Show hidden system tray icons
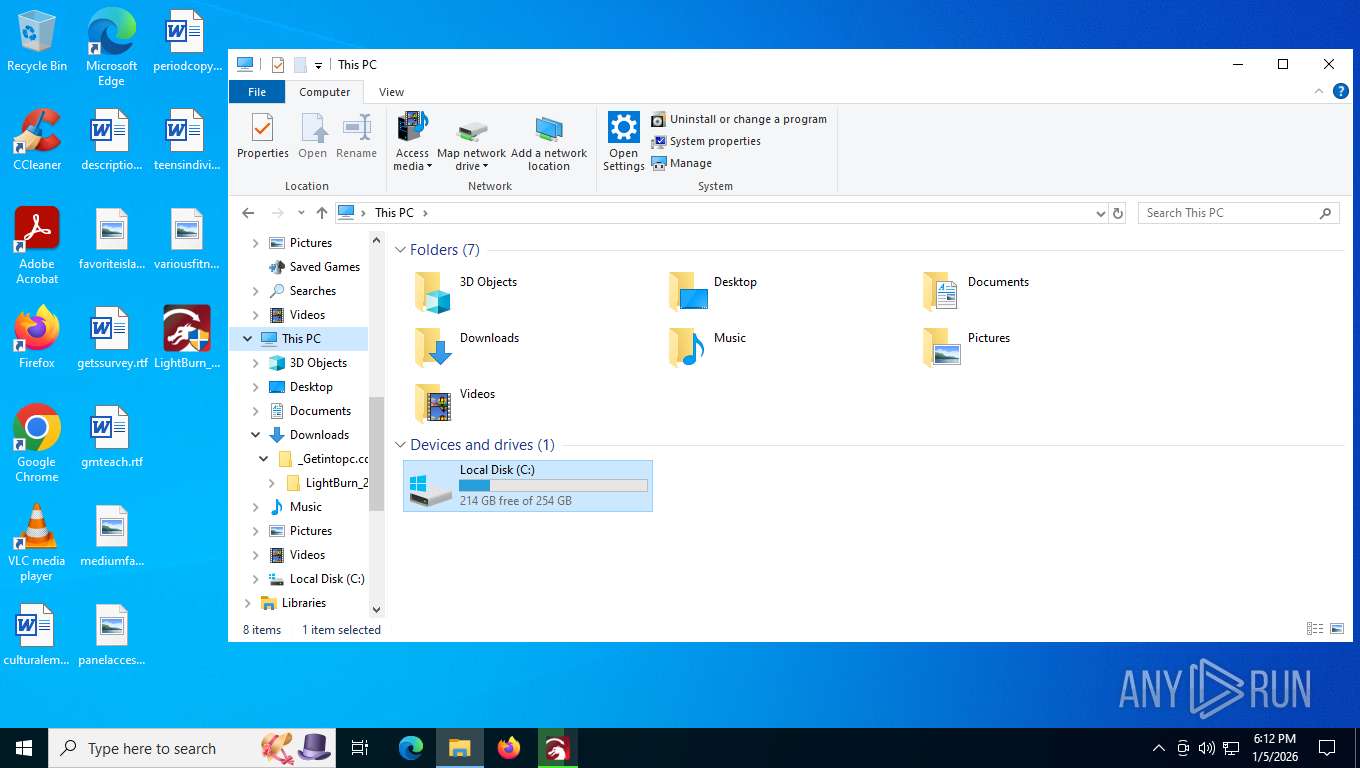Screen dimensions: 1360x768 point(1159,748)
